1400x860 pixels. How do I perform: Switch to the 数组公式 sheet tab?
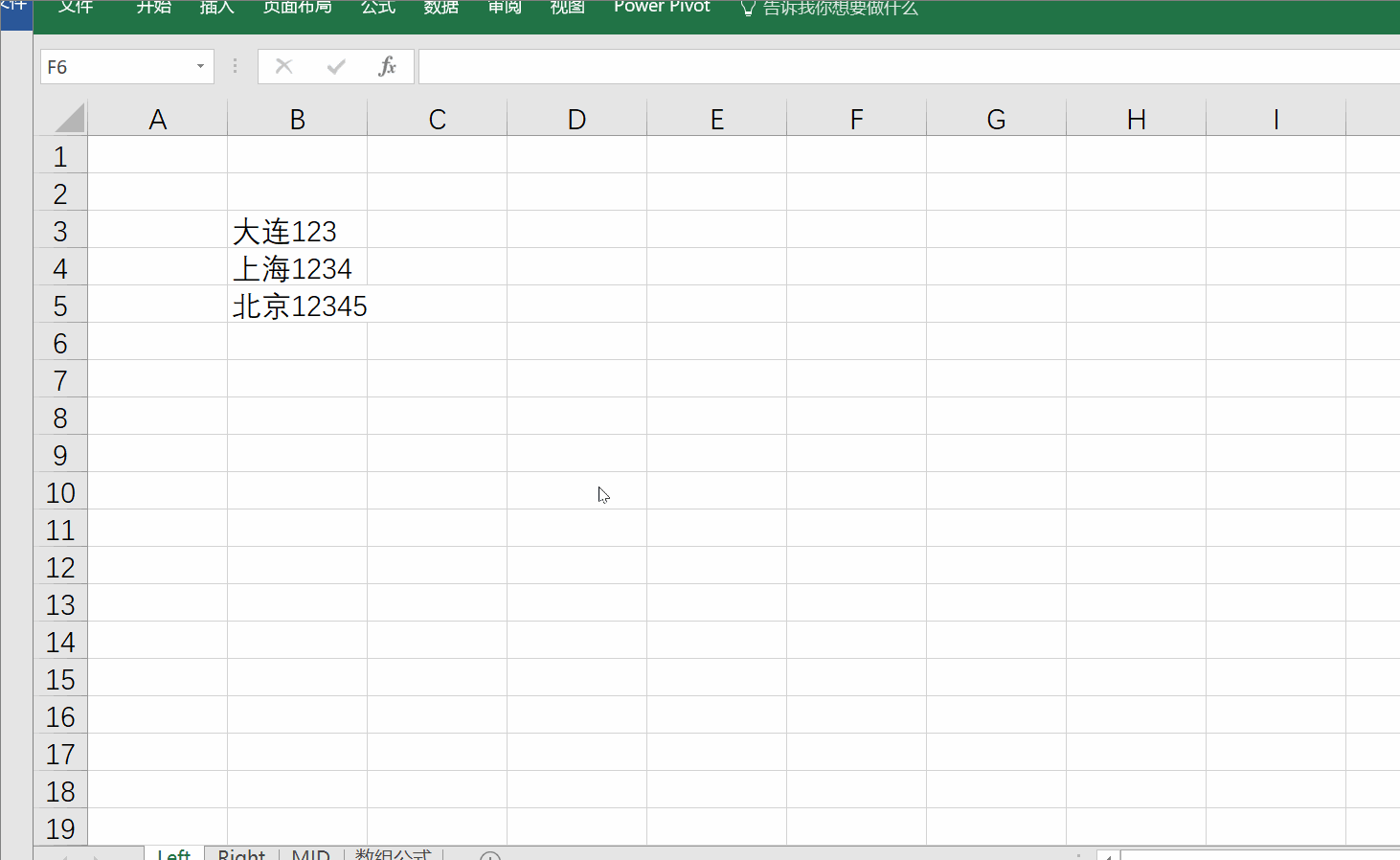point(393,854)
